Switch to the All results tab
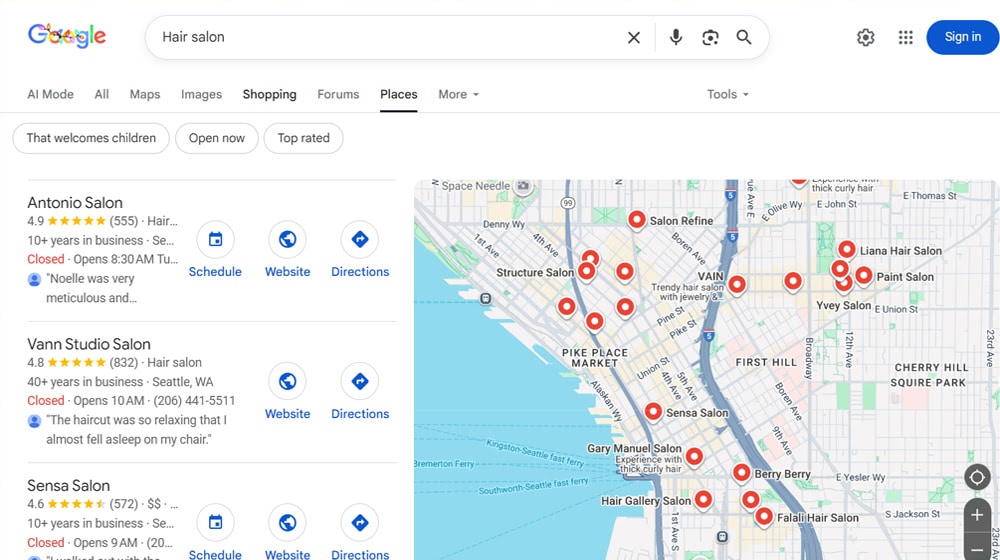 click(101, 94)
